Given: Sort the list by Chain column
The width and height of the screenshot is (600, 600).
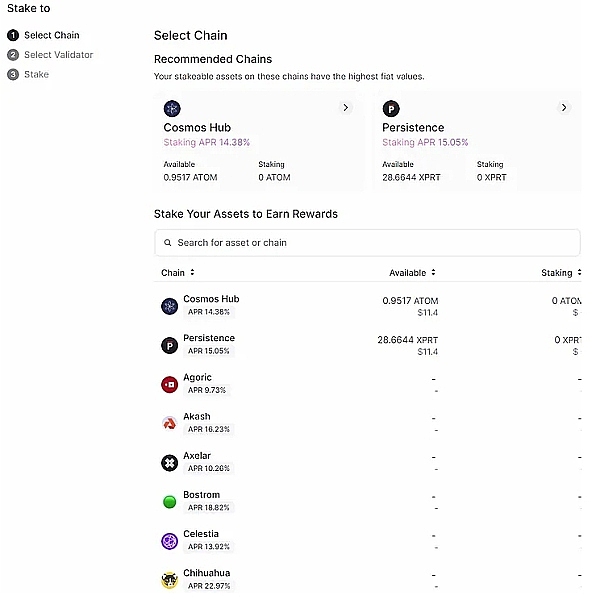Looking at the screenshot, I should point(178,272).
